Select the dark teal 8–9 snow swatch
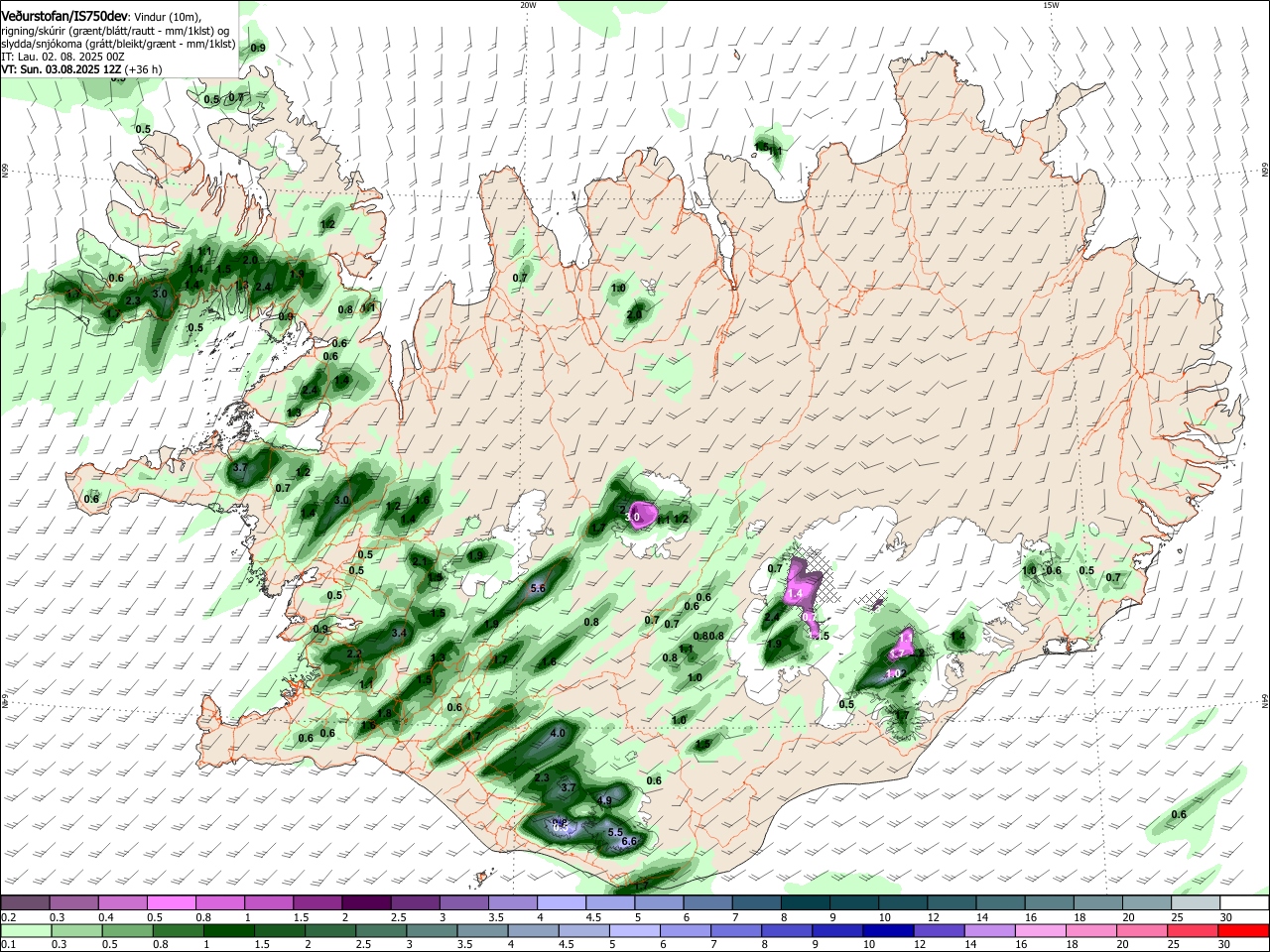Screen dimensions: 1270x952 (806, 902)
